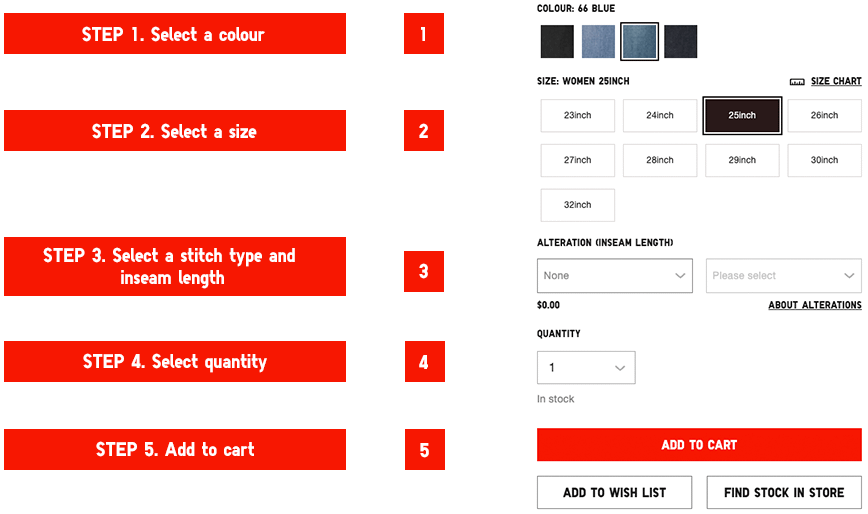Open the alteration type dropdown showing None
The image size is (868, 514).
pos(614,276)
